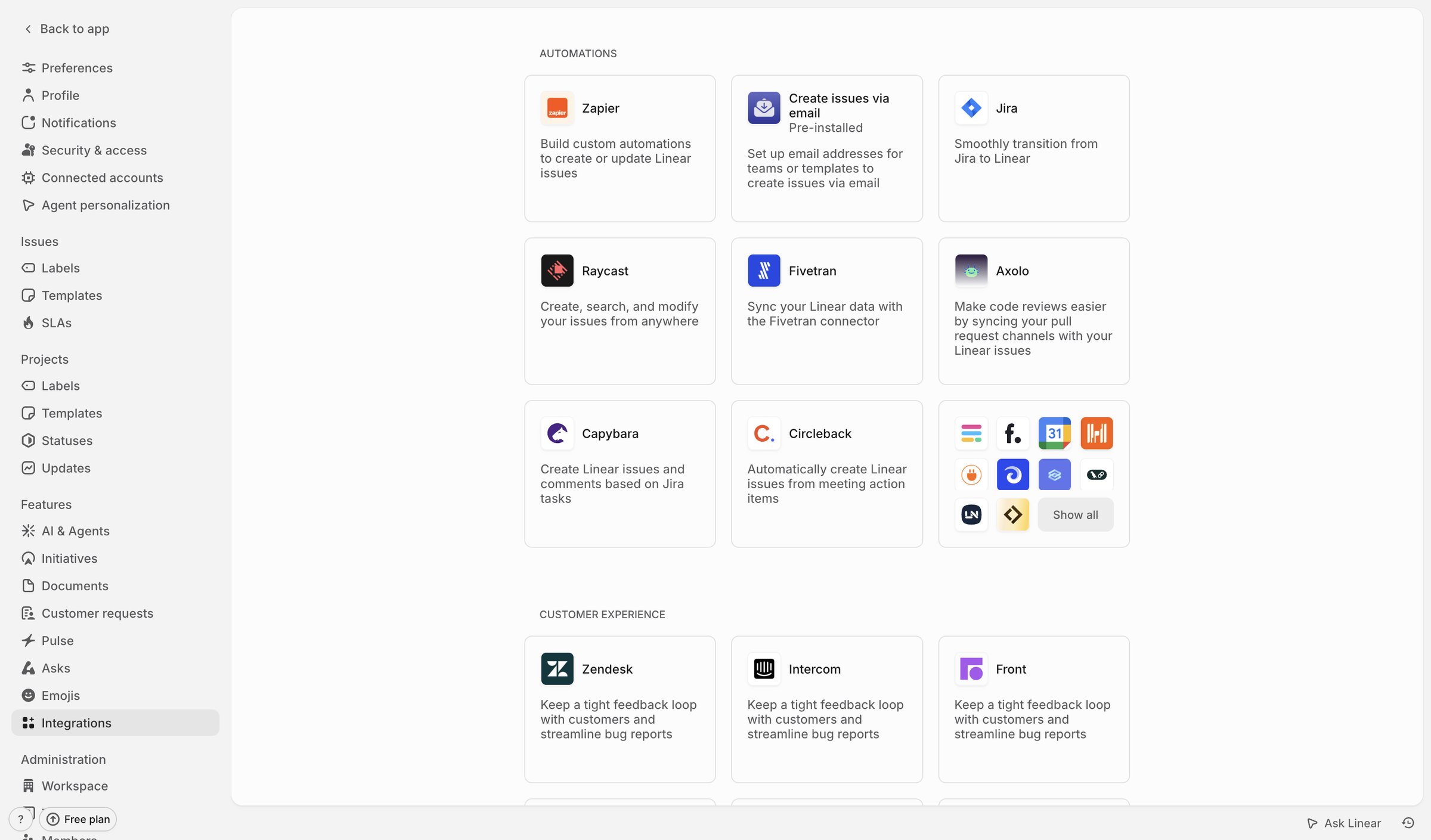1431x840 pixels.
Task: Click the Front logo icon
Action: click(x=971, y=669)
